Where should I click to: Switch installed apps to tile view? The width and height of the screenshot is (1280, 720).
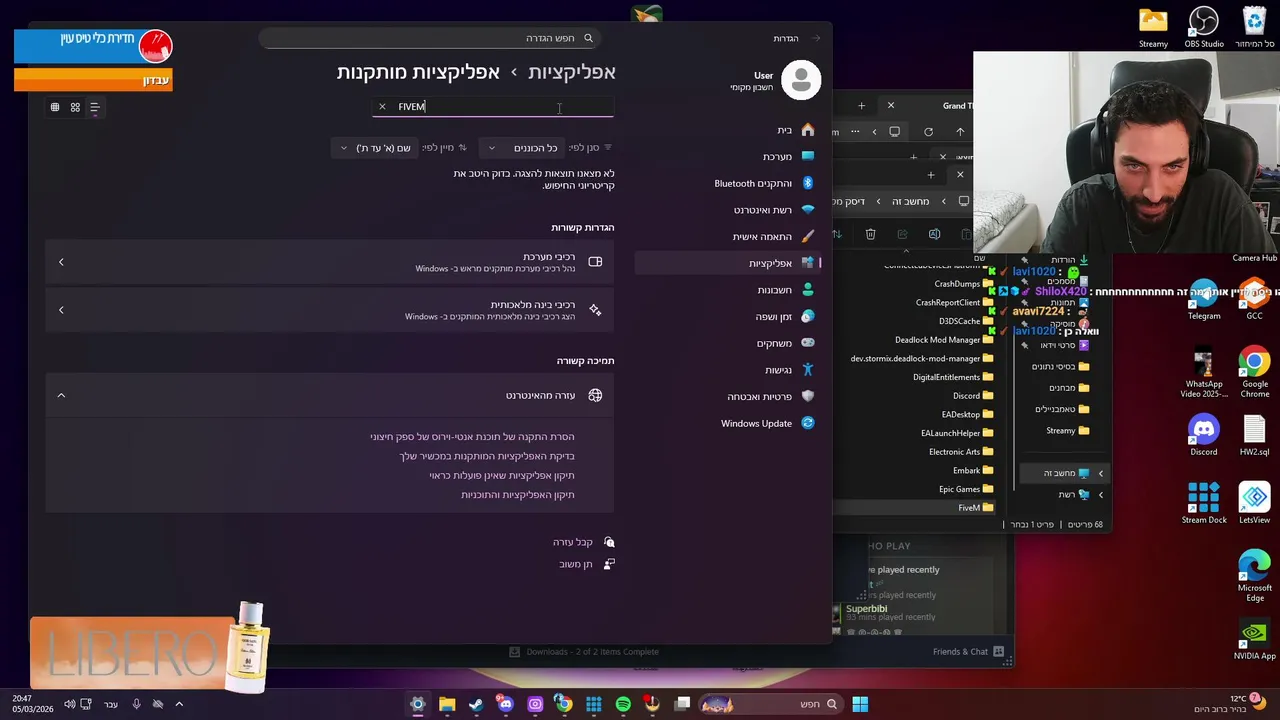(x=55, y=107)
